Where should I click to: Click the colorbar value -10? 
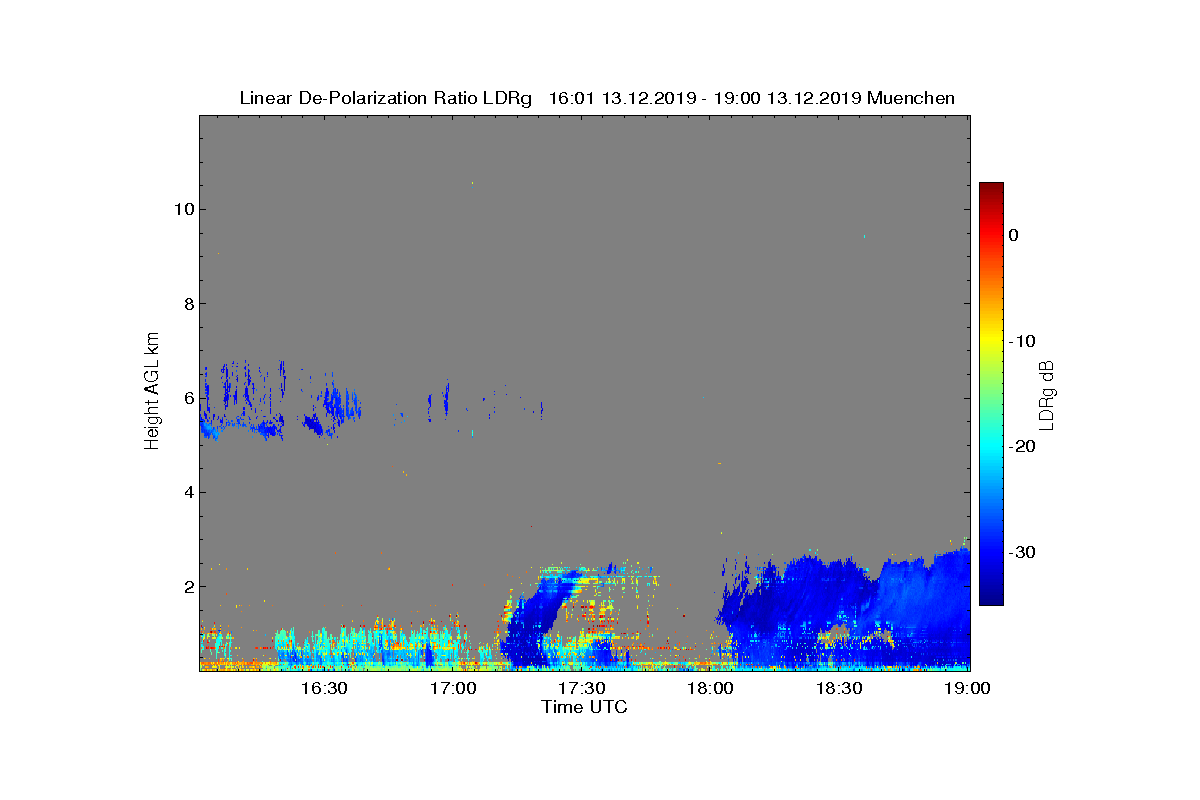point(1021,341)
